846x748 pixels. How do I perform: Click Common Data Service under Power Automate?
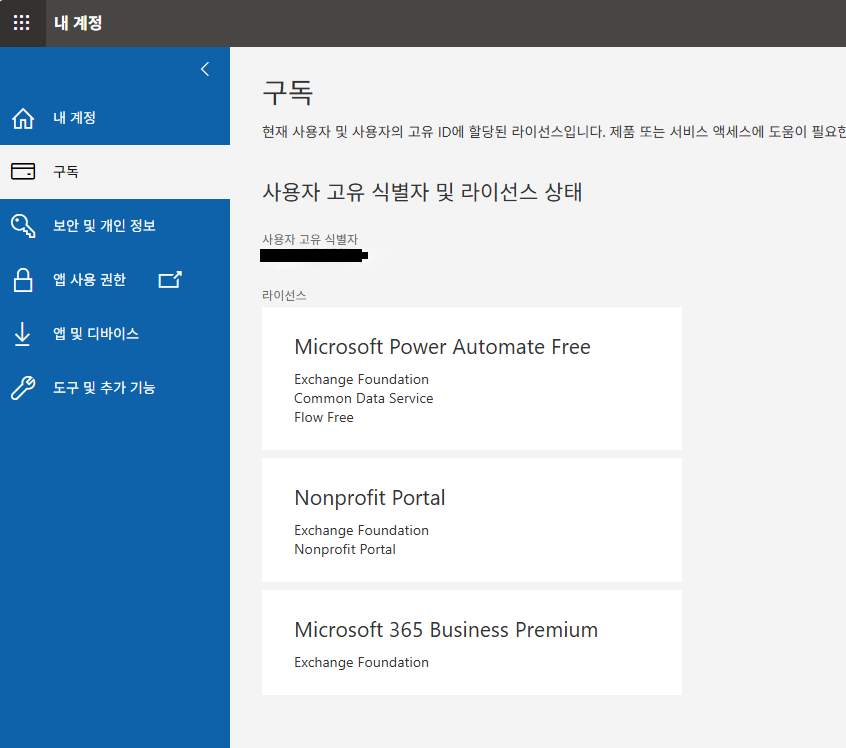point(364,398)
